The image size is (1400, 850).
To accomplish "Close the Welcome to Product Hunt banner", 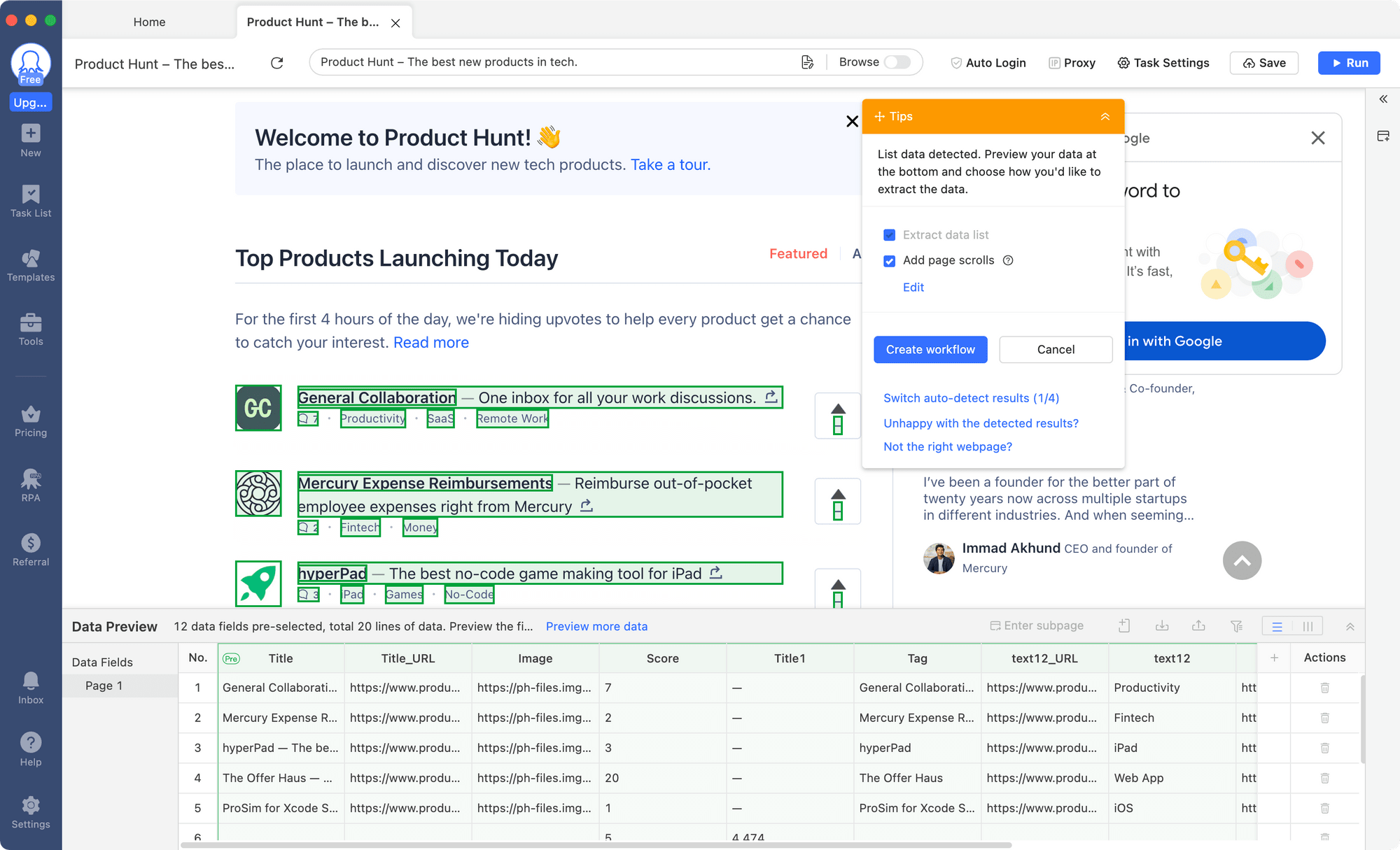I will [852, 122].
